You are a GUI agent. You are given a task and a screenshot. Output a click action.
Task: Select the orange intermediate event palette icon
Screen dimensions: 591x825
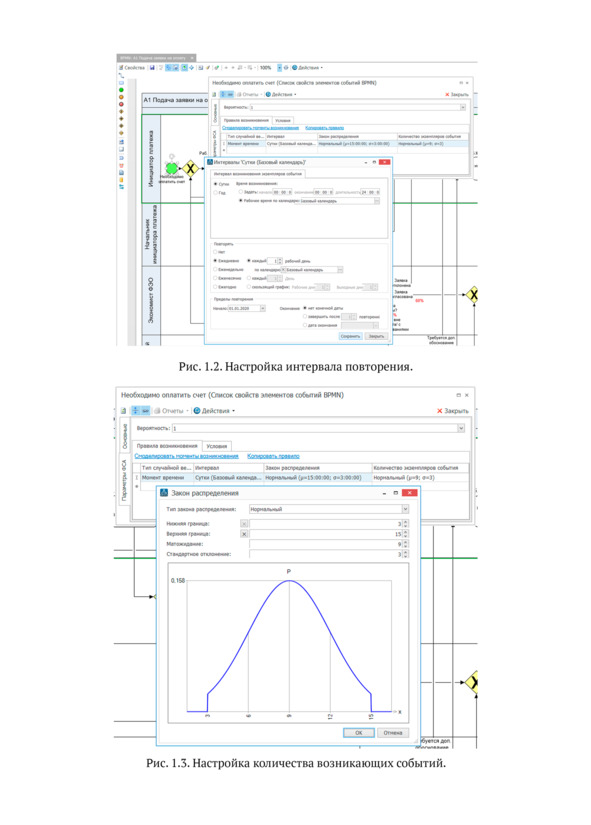[x=121, y=97]
